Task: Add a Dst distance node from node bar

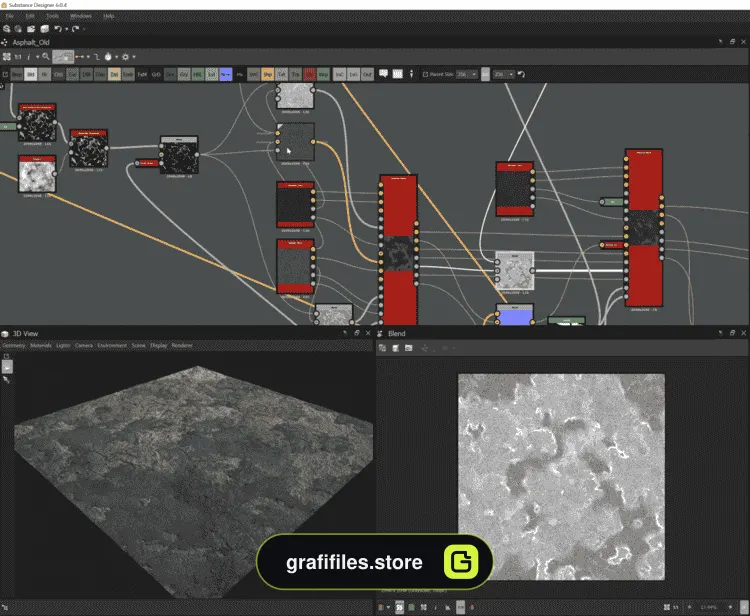Action: 114,74
